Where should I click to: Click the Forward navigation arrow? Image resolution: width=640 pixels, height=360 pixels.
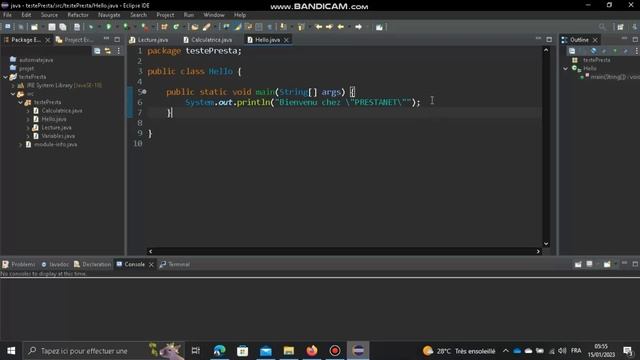tap(358, 27)
